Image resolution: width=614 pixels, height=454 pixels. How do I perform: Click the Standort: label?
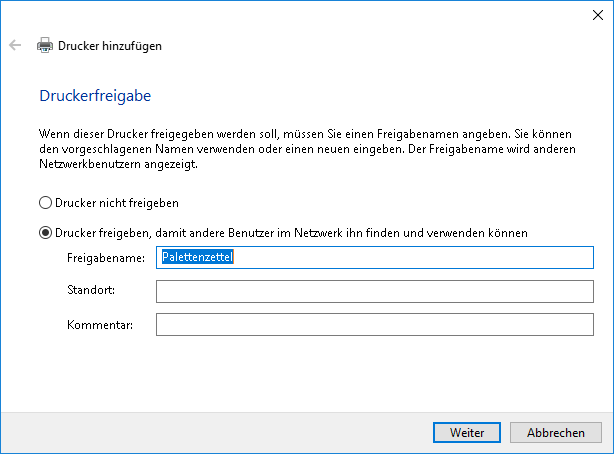(92, 291)
